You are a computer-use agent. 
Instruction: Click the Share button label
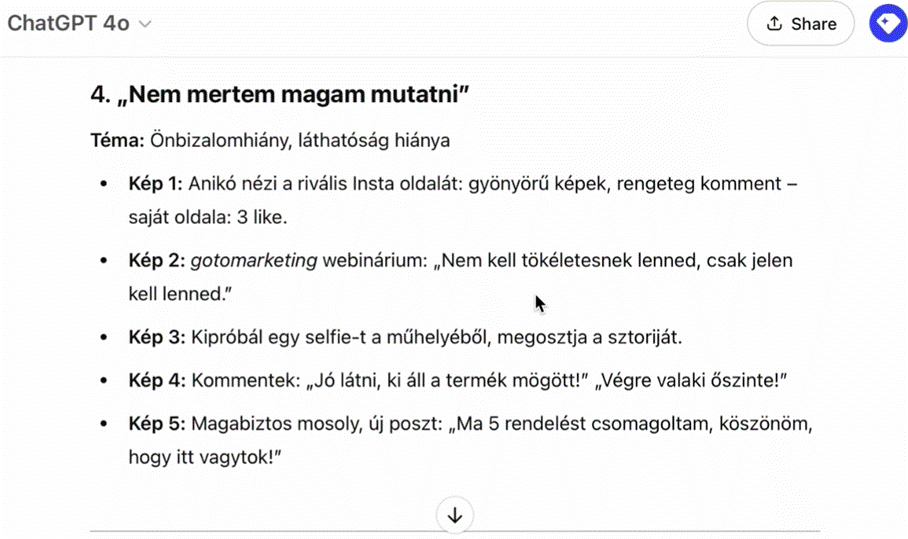[813, 24]
